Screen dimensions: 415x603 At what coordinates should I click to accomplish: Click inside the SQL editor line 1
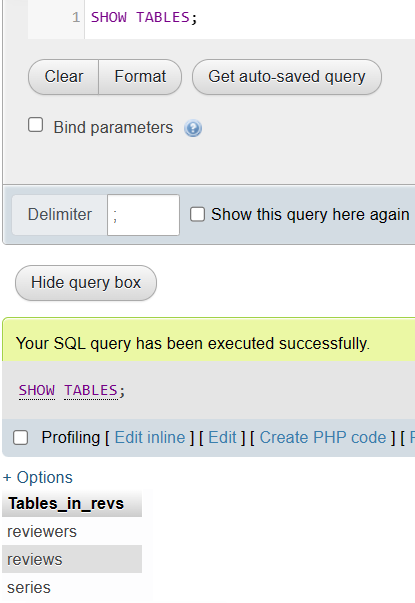(x=250, y=18)
